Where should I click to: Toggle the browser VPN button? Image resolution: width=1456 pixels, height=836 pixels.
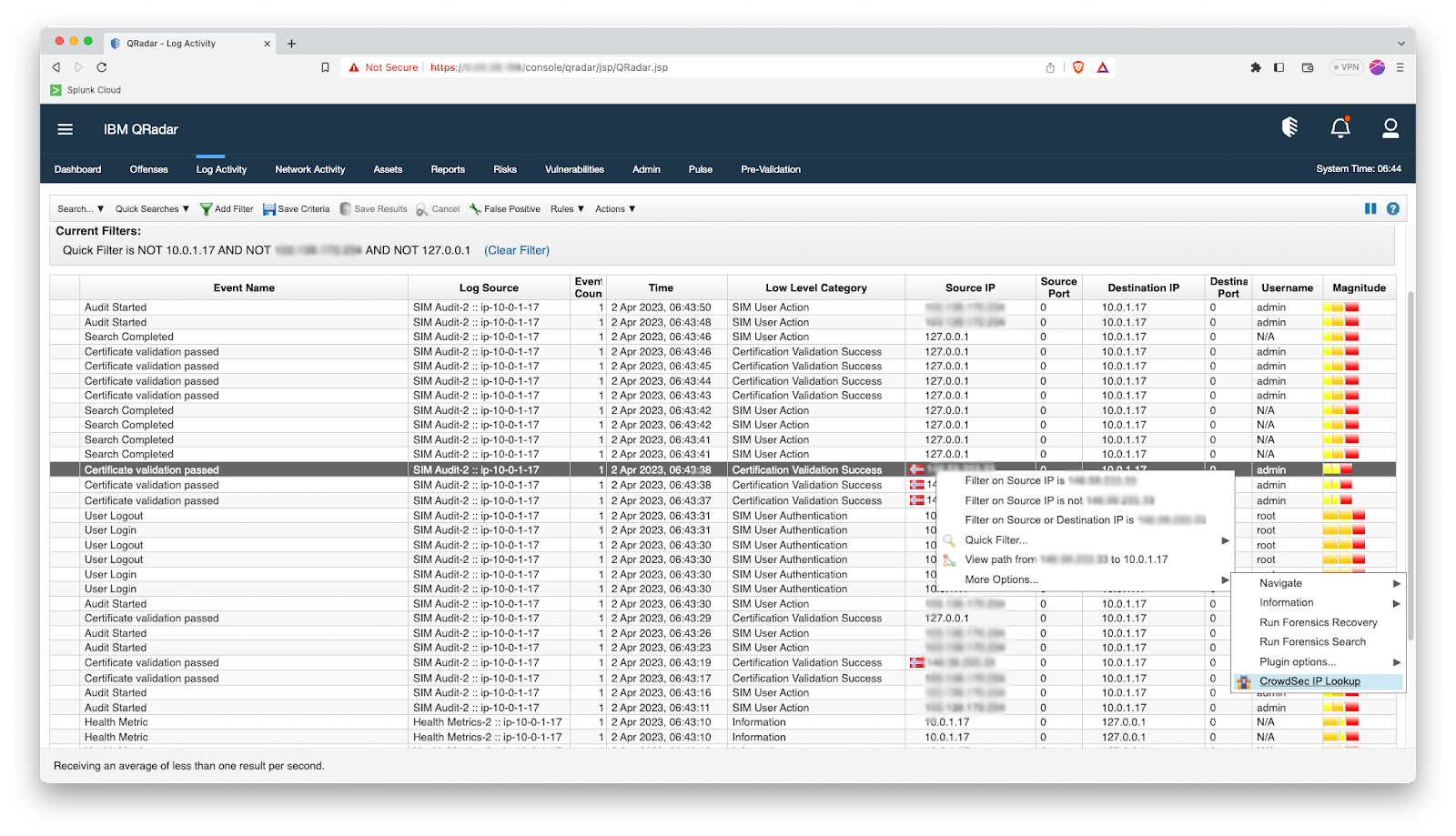coord(1345,67)
